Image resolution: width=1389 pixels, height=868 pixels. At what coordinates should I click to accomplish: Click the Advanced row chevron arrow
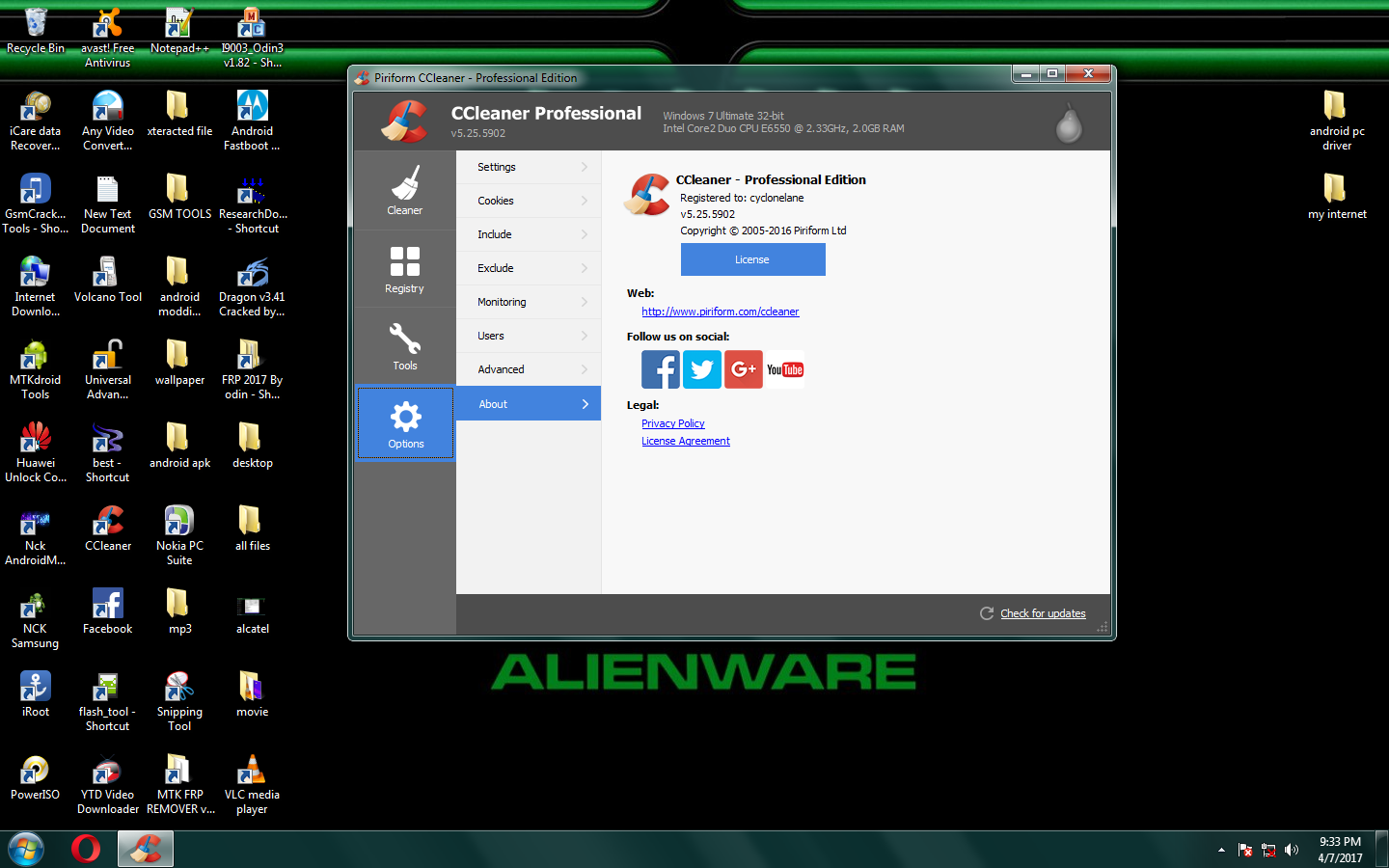click(x=585, y=369)
